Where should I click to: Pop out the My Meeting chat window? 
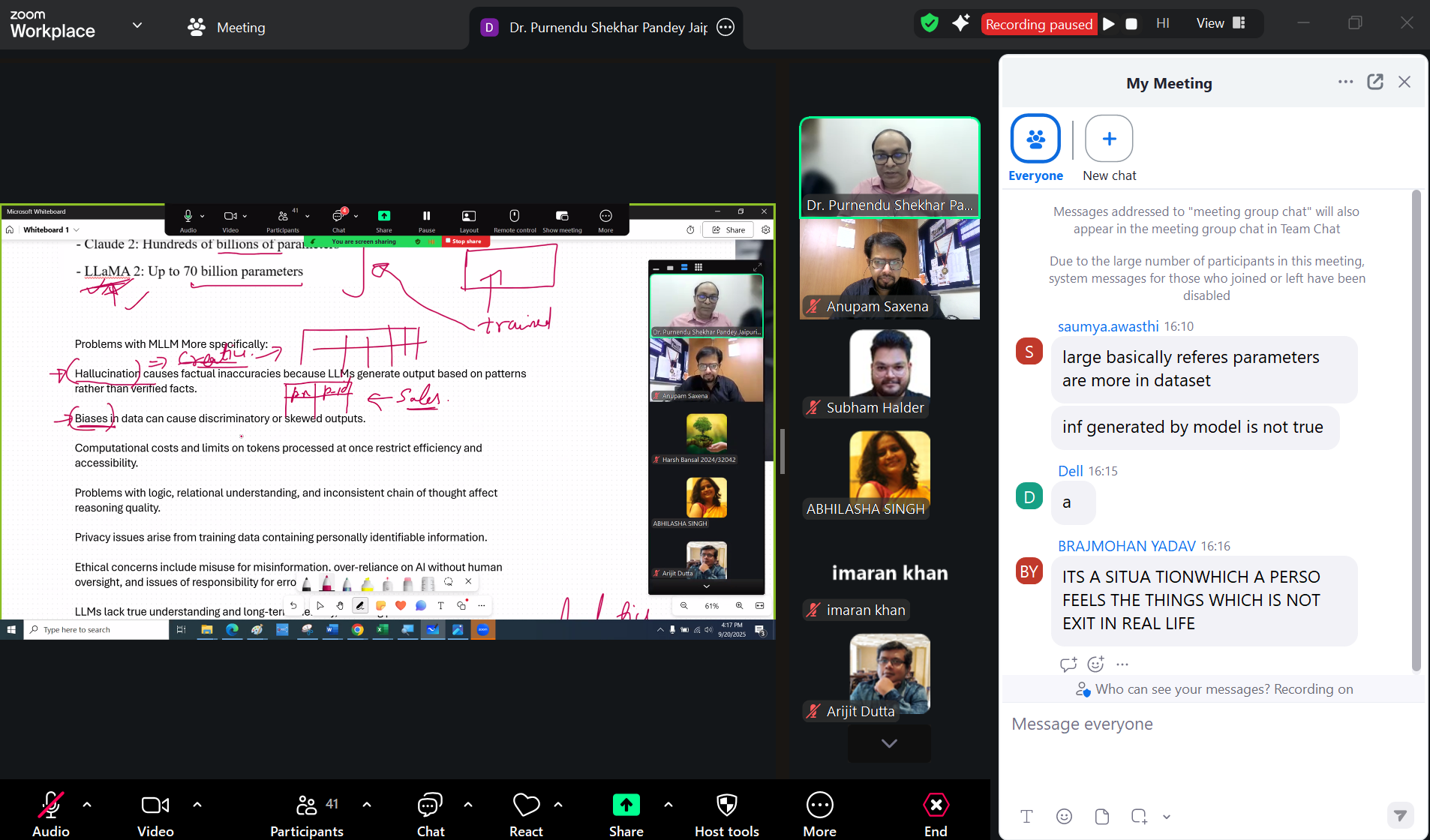pos(1374,82)
